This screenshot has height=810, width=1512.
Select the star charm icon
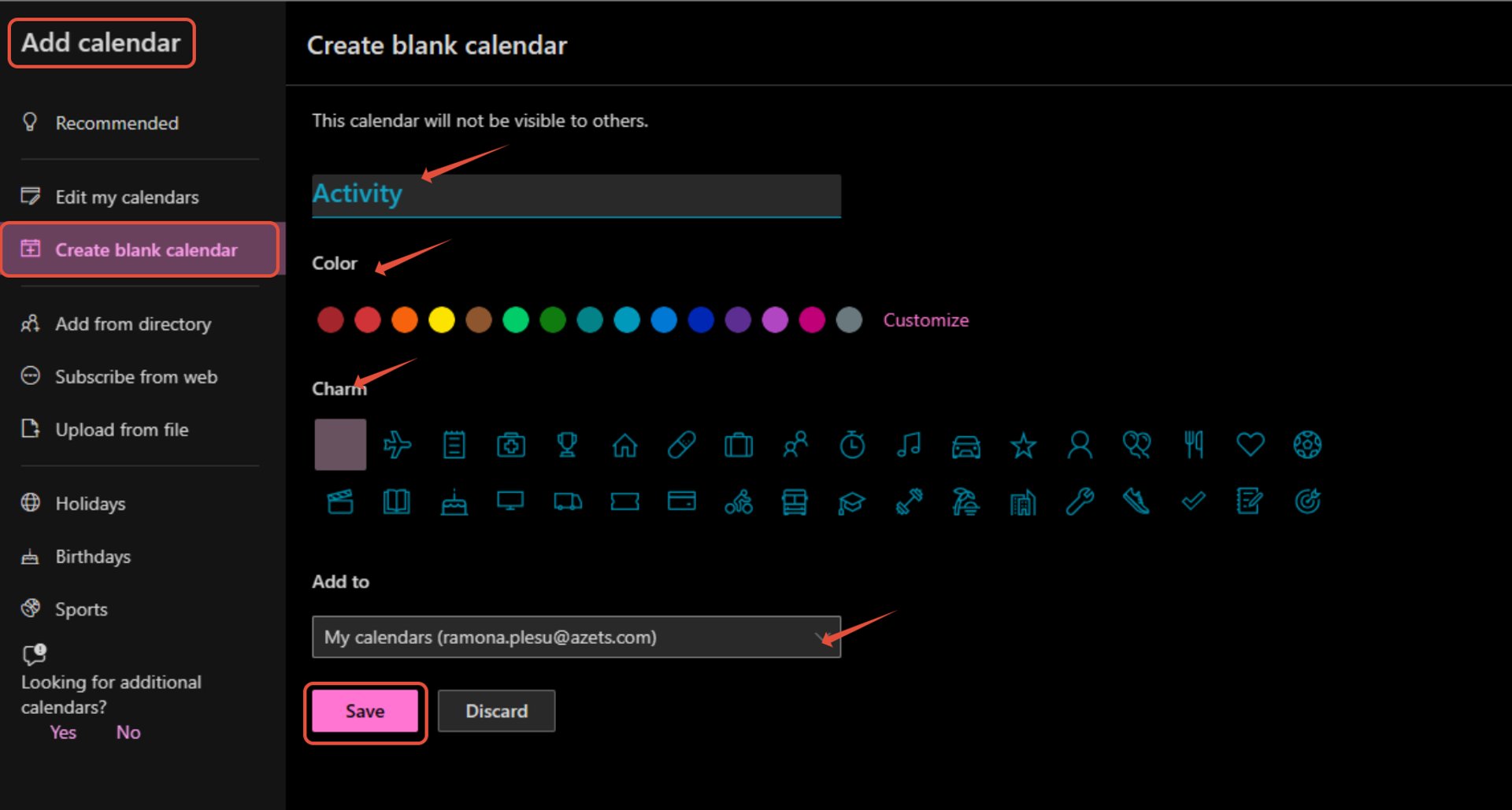[1023, 446]
